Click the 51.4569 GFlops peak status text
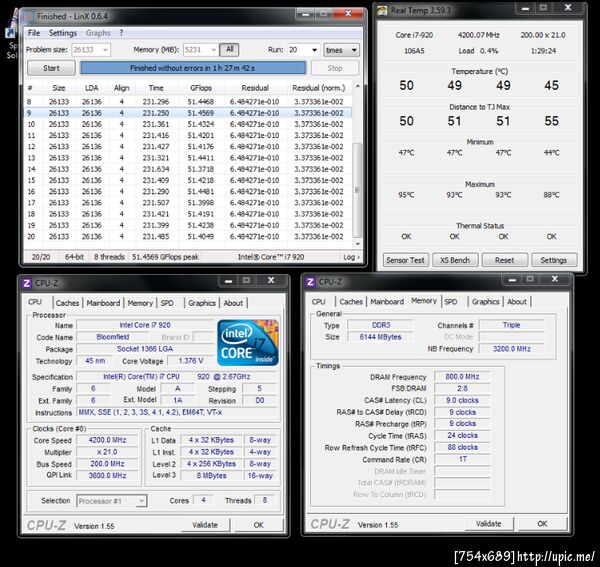600x567 pixels. [x=165, y=257]
